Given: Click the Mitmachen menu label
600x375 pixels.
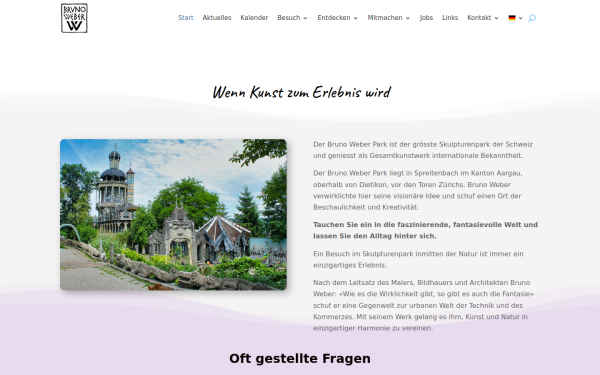Looking at the screenshot, I should [x=385, y=18].
